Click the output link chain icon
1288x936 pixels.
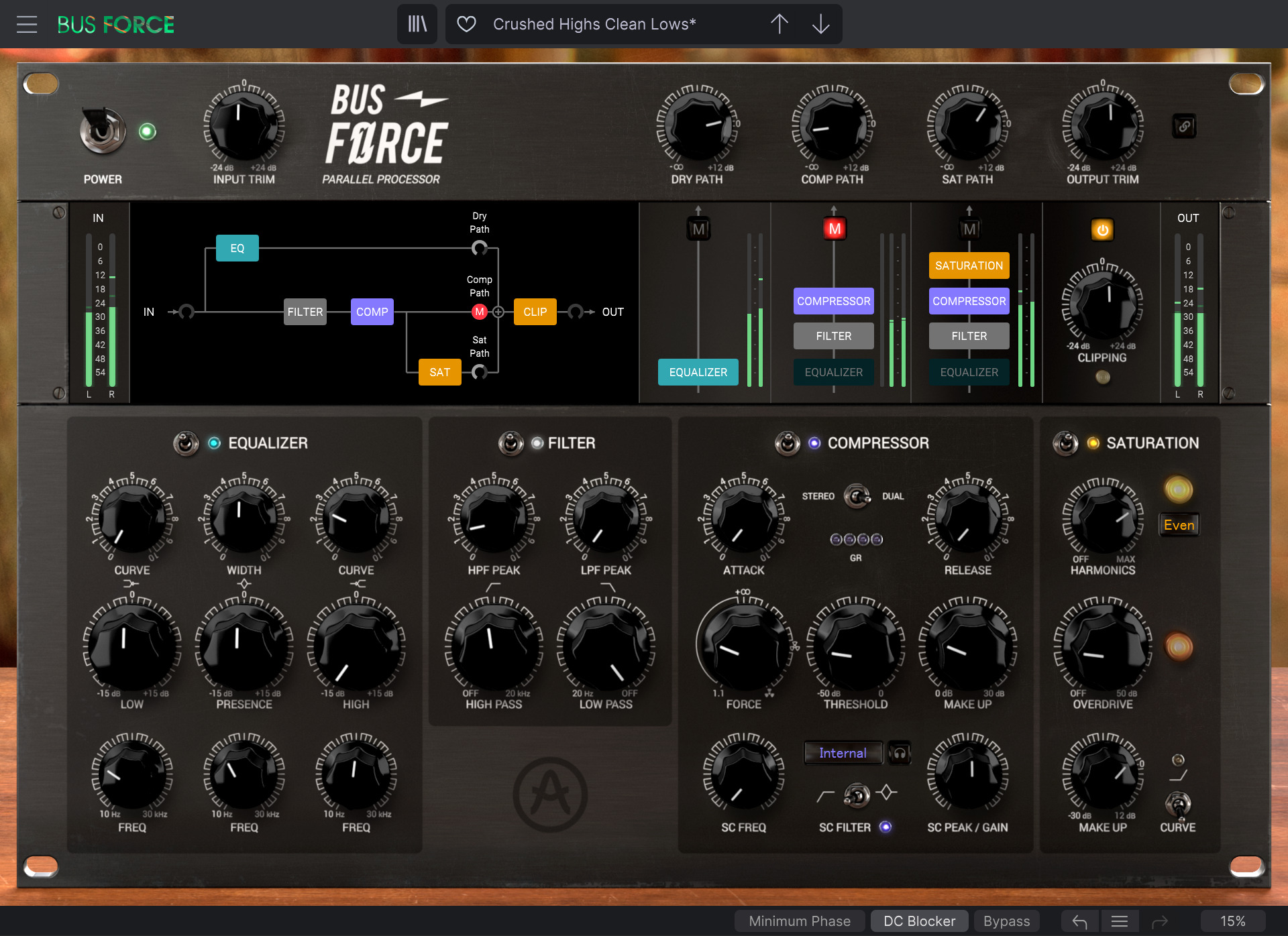[1184, 126]
